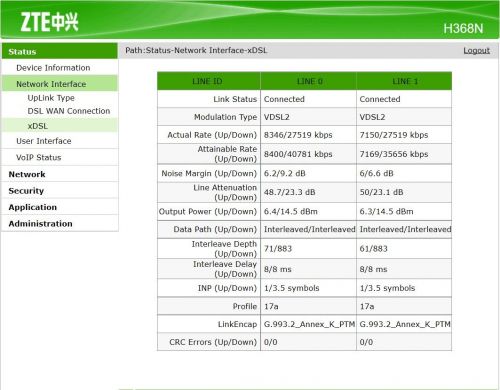Open Device Information page
500x390 pixels.
click(x=53, y=68)
